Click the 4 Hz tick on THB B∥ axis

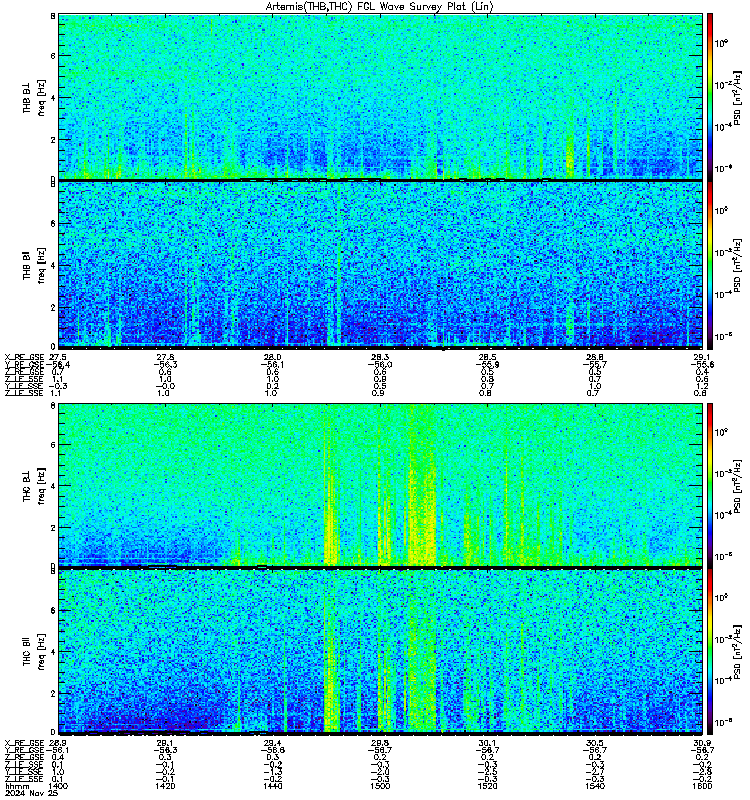pos(53,265)
